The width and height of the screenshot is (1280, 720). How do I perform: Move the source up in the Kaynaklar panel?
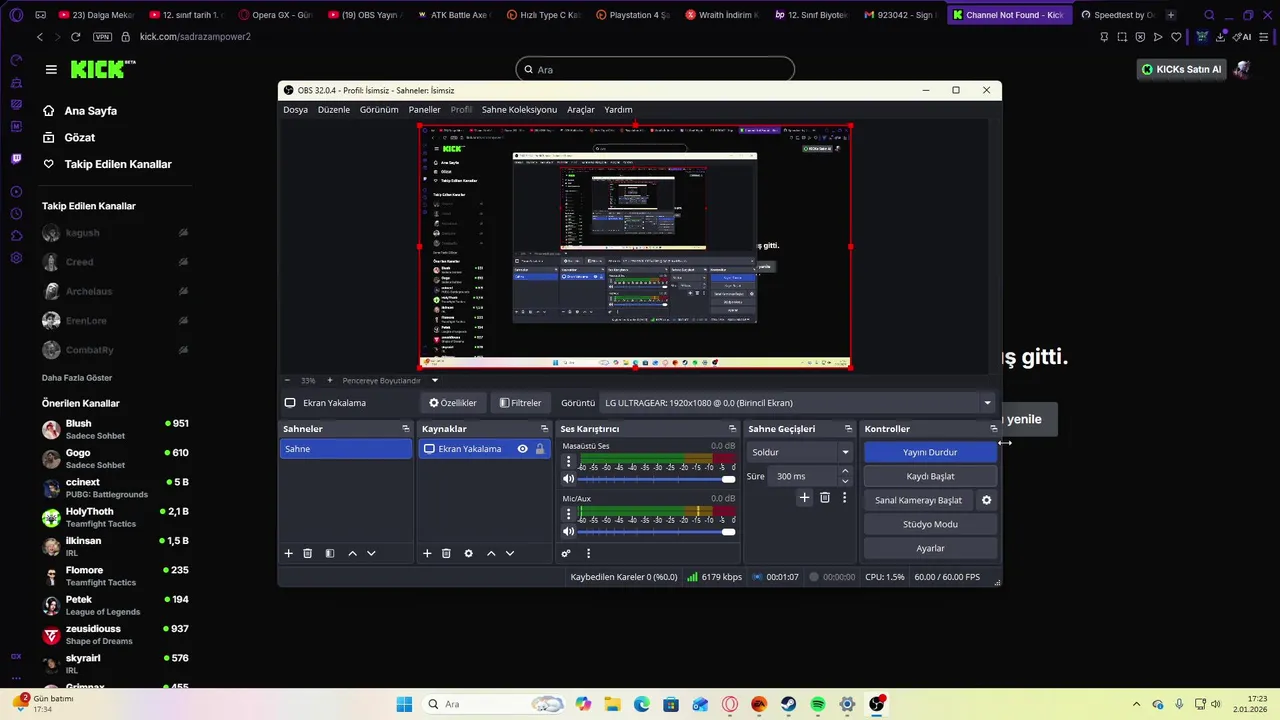click(491, 553)
